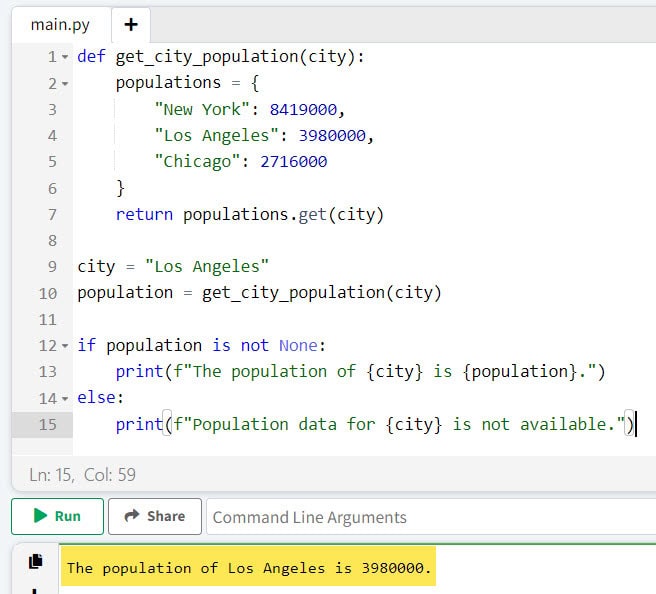Click line number 15 in the gutter
This screenshot has height=594, width=656.
tap(48, 425)
